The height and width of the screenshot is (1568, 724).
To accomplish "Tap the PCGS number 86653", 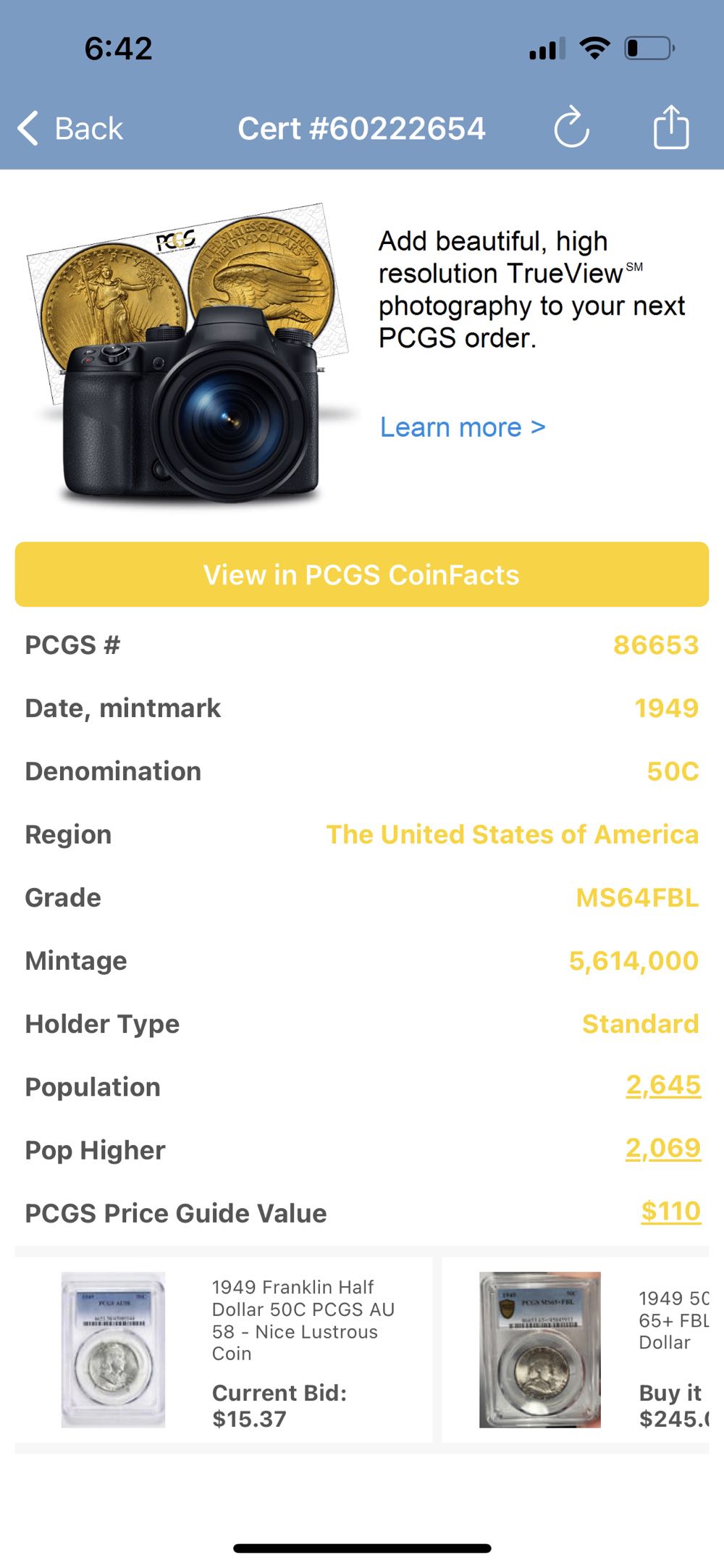I will (655, 645).
